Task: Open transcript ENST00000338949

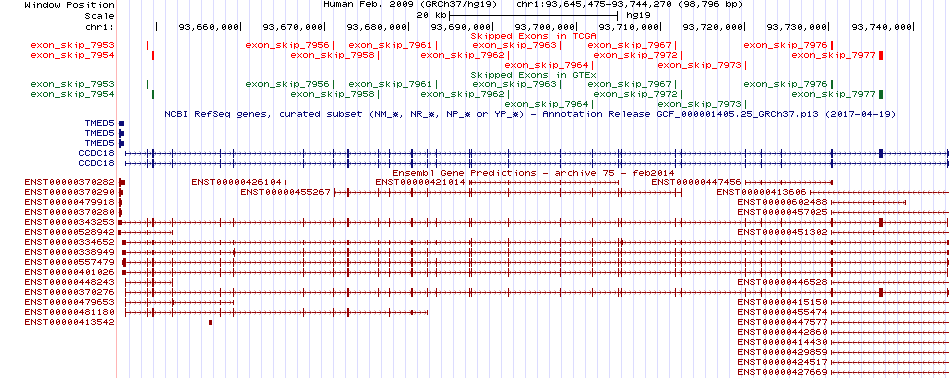Action: pos(70,252)
